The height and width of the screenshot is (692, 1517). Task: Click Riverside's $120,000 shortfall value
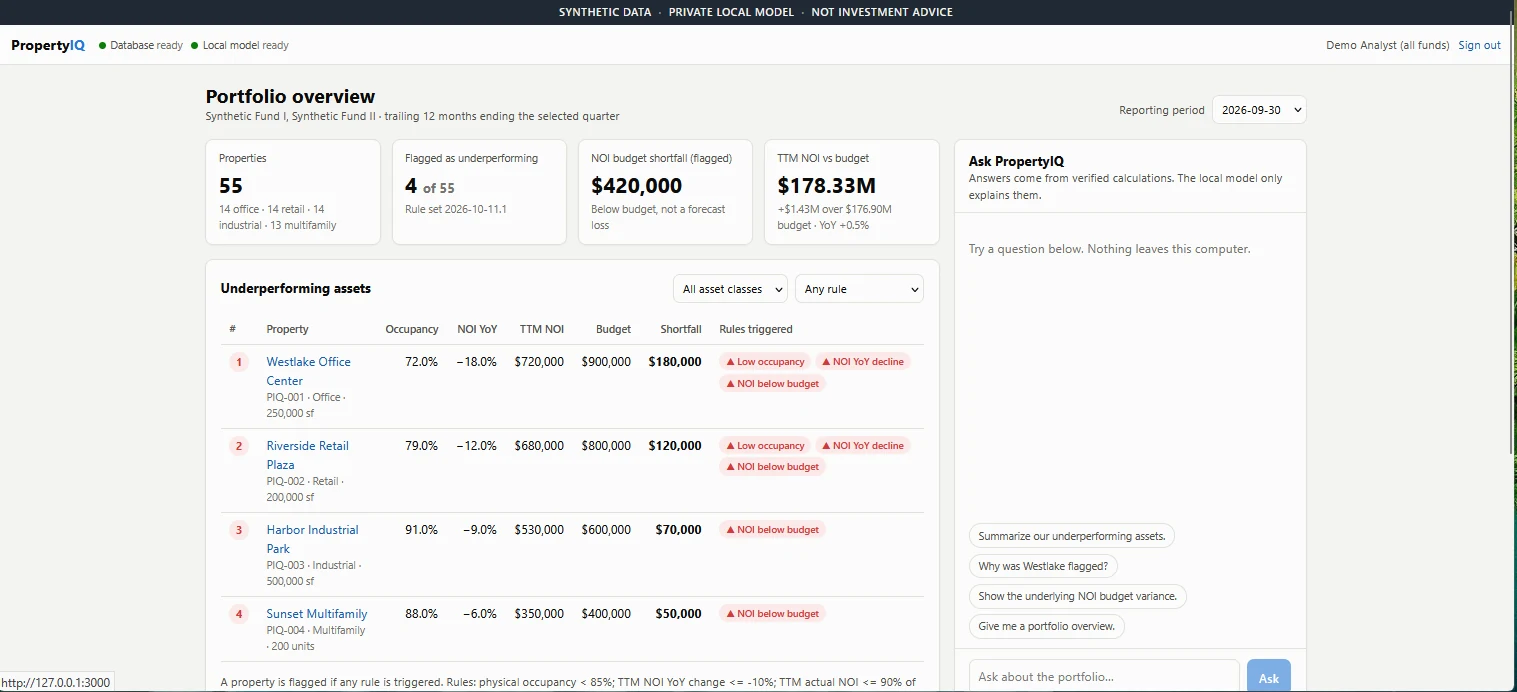(x=675, y=446)
